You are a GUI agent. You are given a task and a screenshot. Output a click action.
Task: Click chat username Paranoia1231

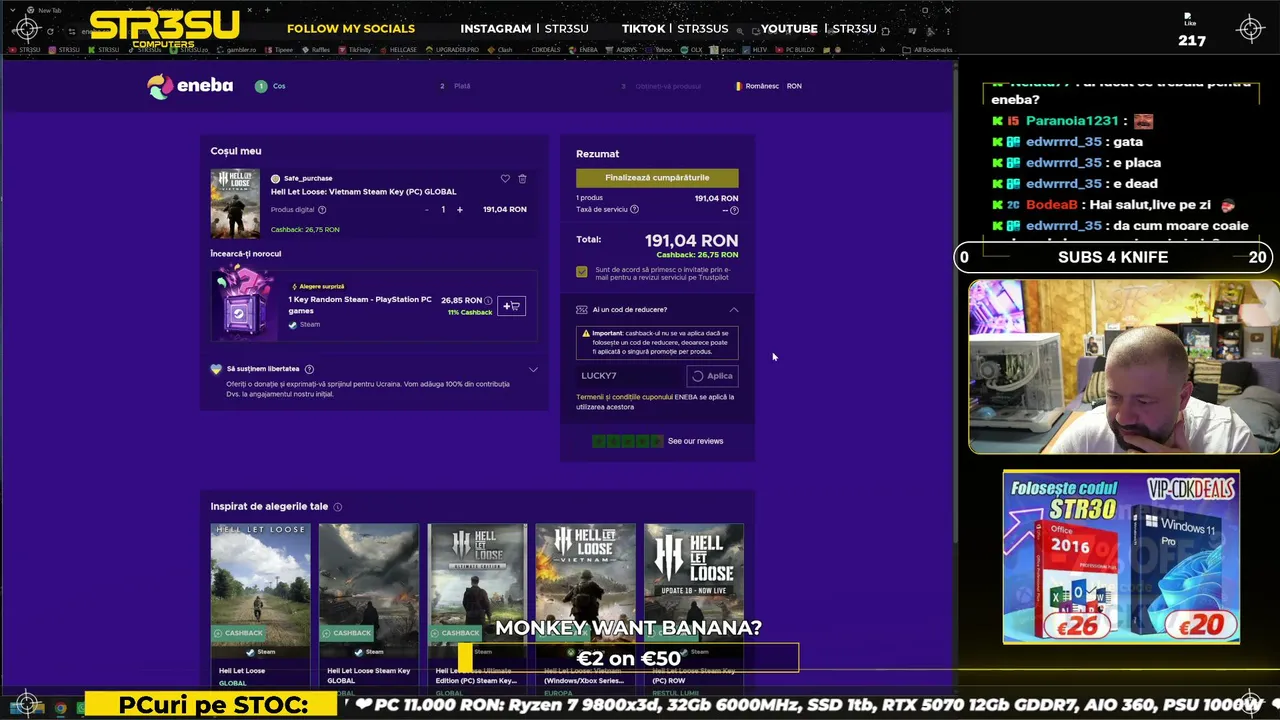[x=1071, y=121]
